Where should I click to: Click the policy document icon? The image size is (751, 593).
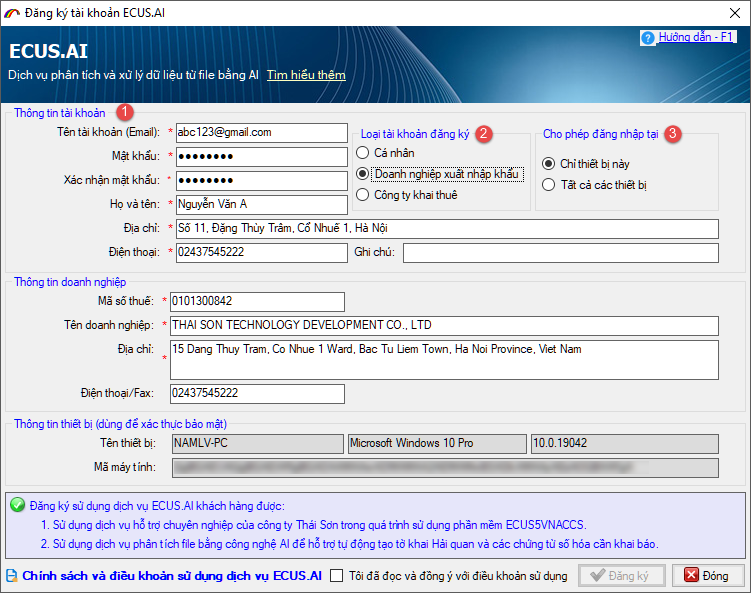point(12,576)
